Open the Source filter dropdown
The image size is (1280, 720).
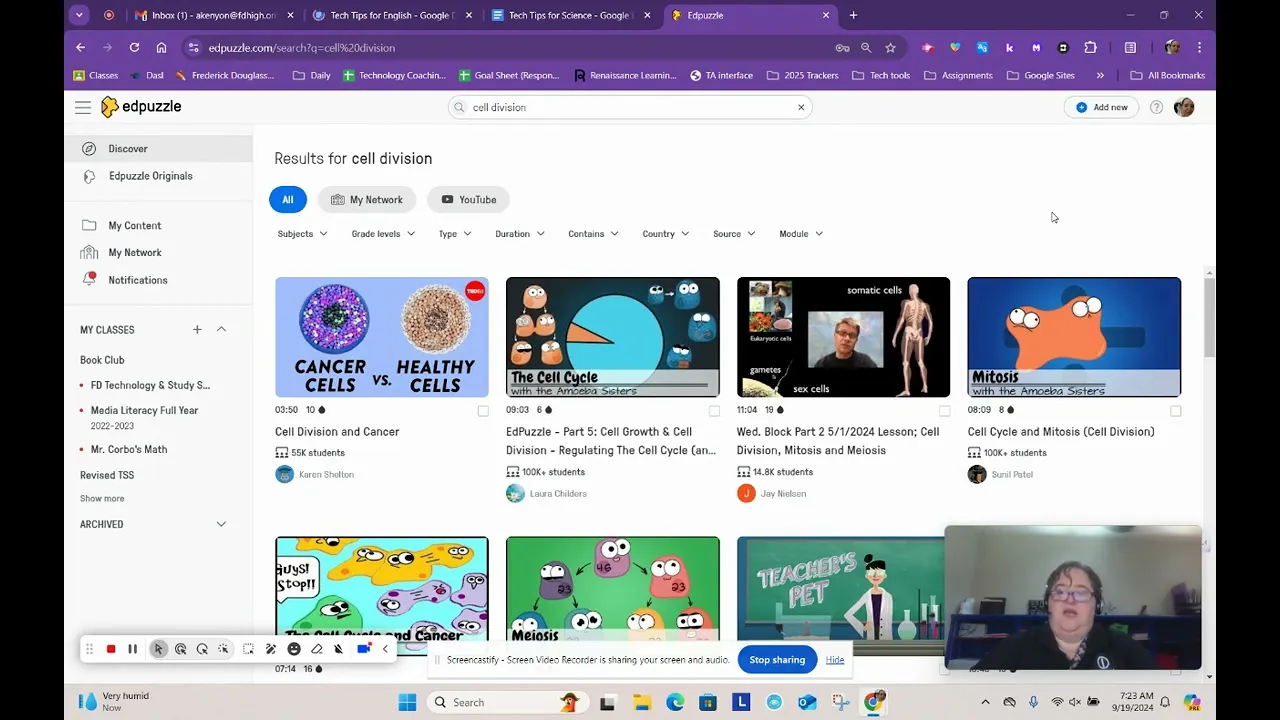[734, 234]
